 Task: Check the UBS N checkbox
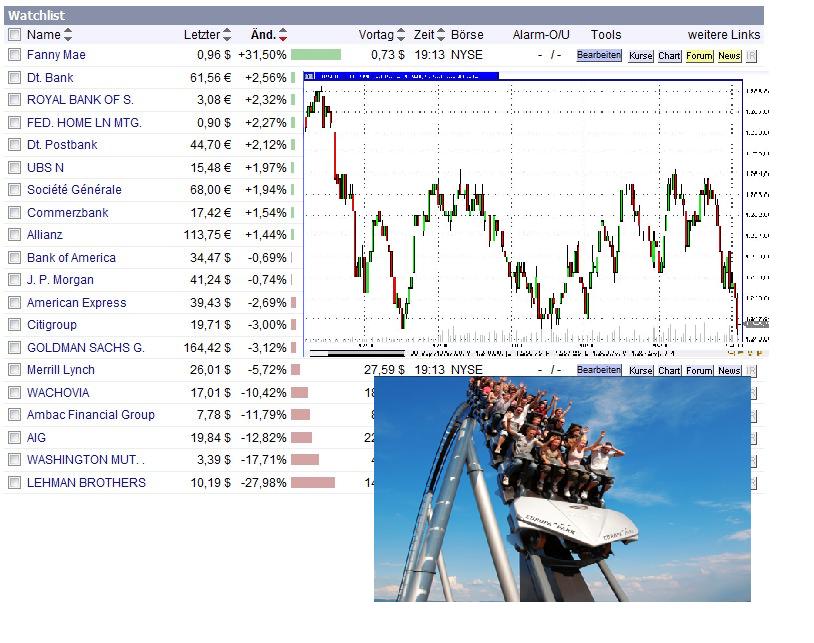pyautogui.click(x=15, y=168)
